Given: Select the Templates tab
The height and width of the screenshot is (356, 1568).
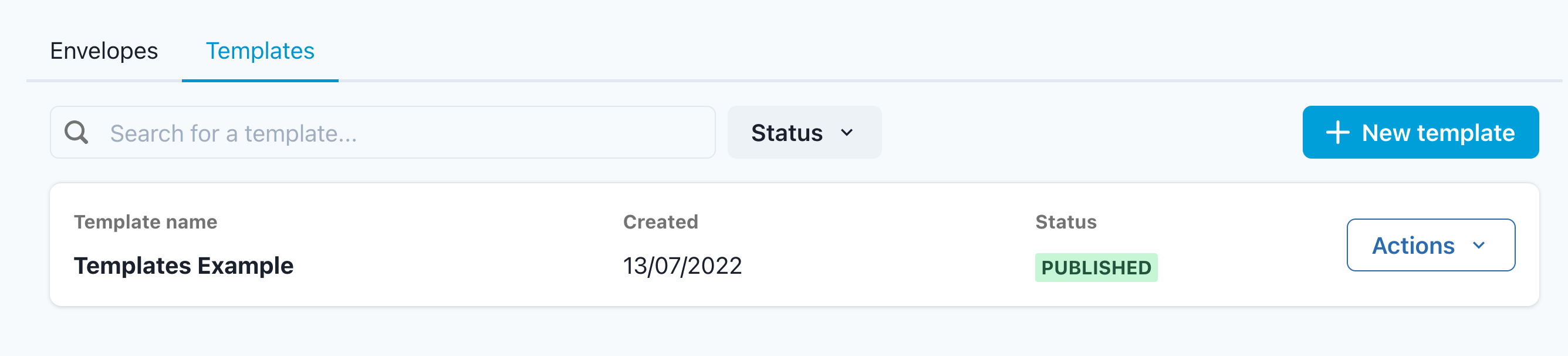Looking at the screenshot, I should pos(260,51).
